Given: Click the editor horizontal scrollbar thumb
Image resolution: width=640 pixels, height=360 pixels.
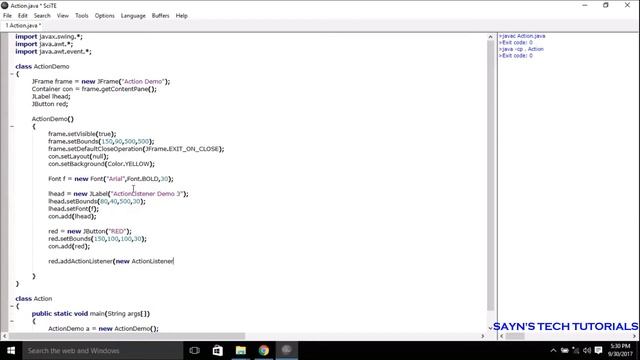Looking at the screenshot, I should coord(127,336).
